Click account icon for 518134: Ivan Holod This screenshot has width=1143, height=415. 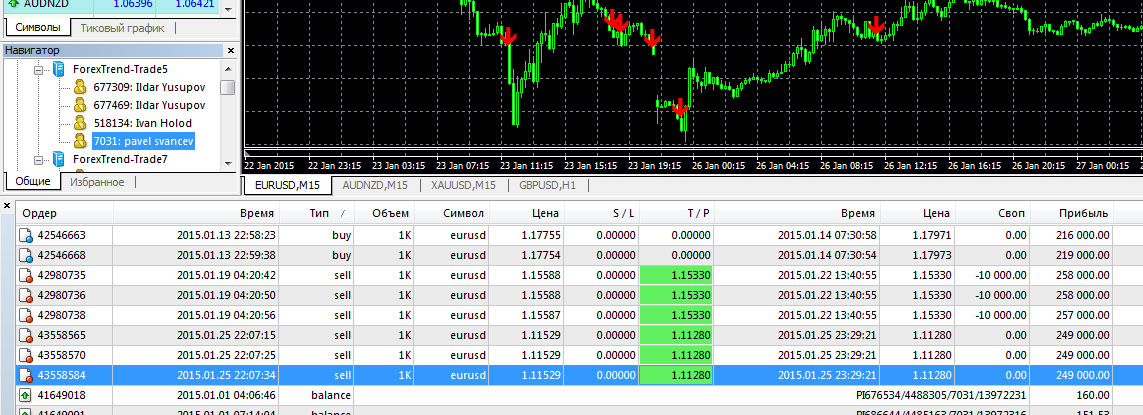click(x=80, y=123)
